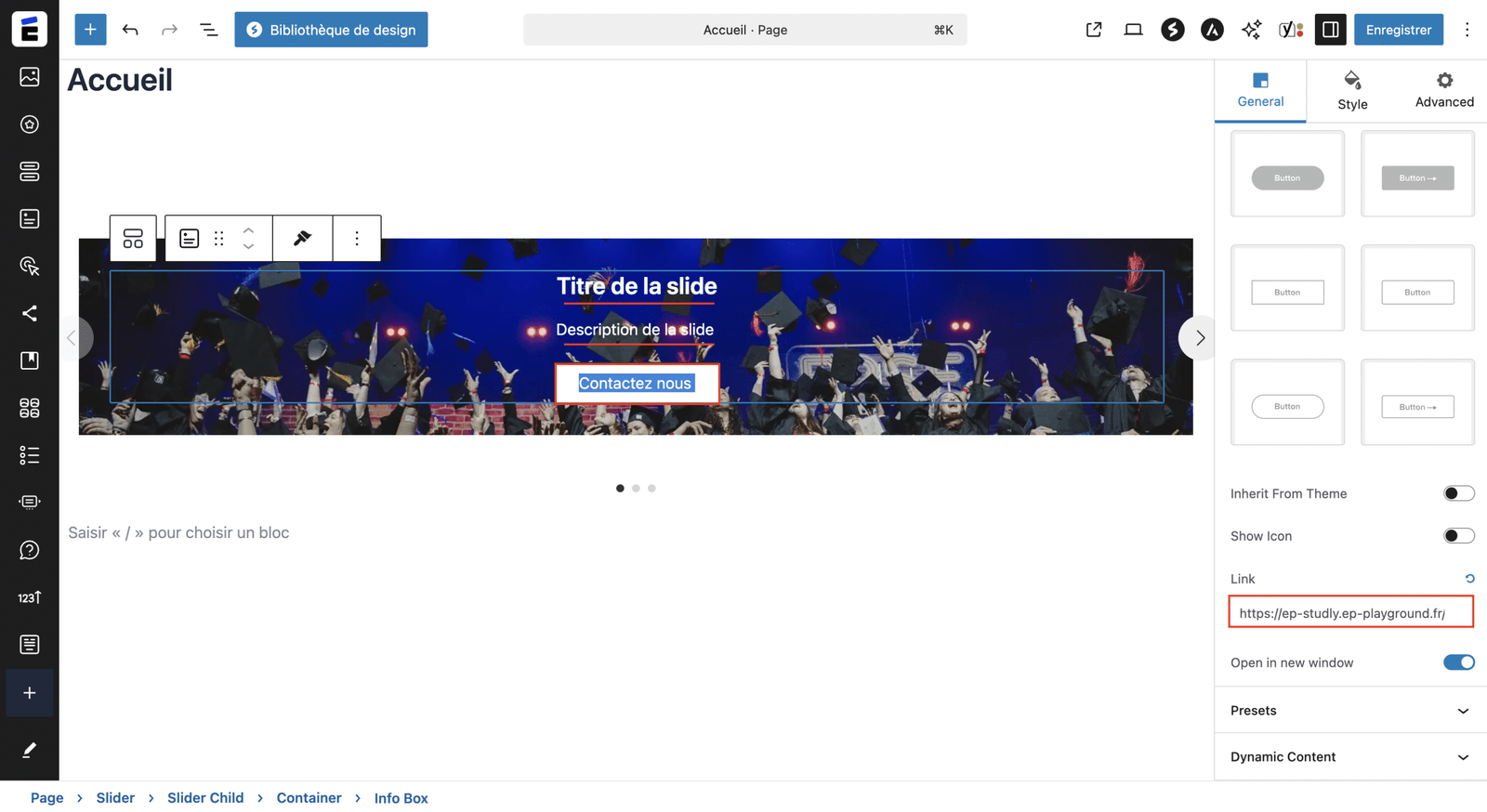Open the grid blocks sidebar icon
This screenshot has height=812, width=1487.
(30, 408)
